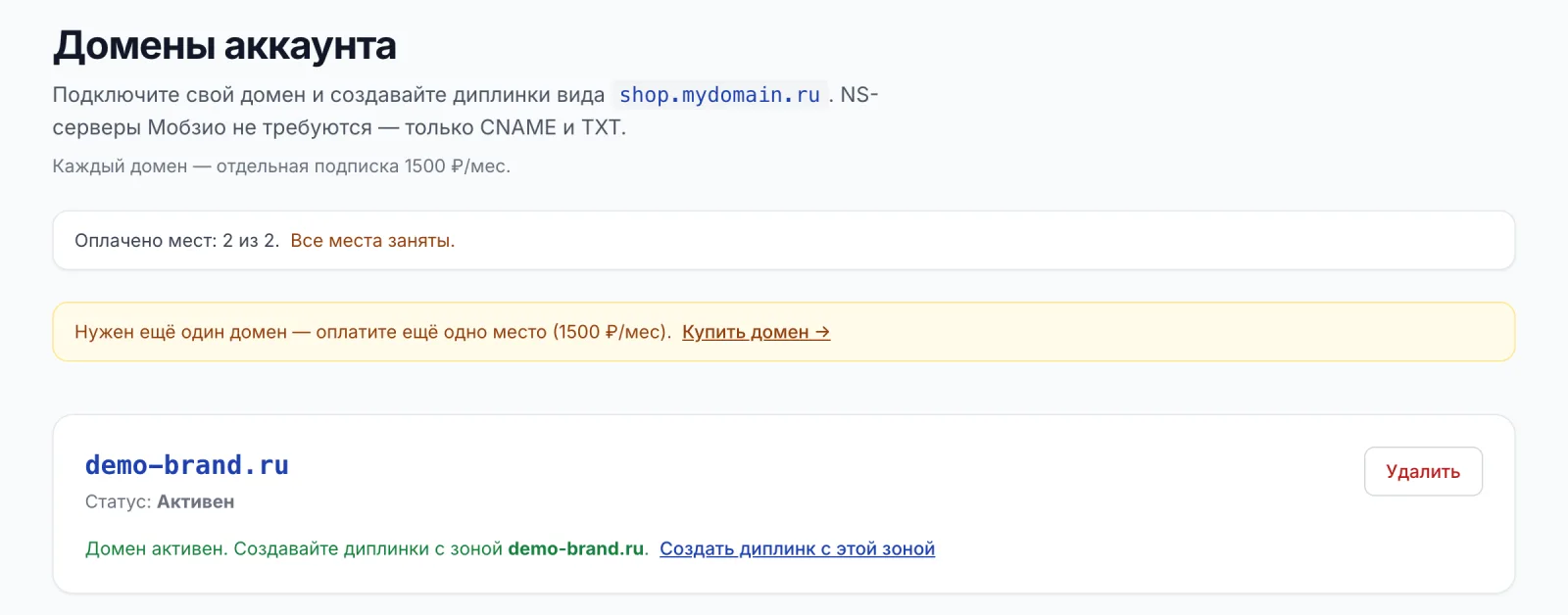Click the Все места заняты warning text
This screenshot has height=615, width=1568.
[372, 241]
